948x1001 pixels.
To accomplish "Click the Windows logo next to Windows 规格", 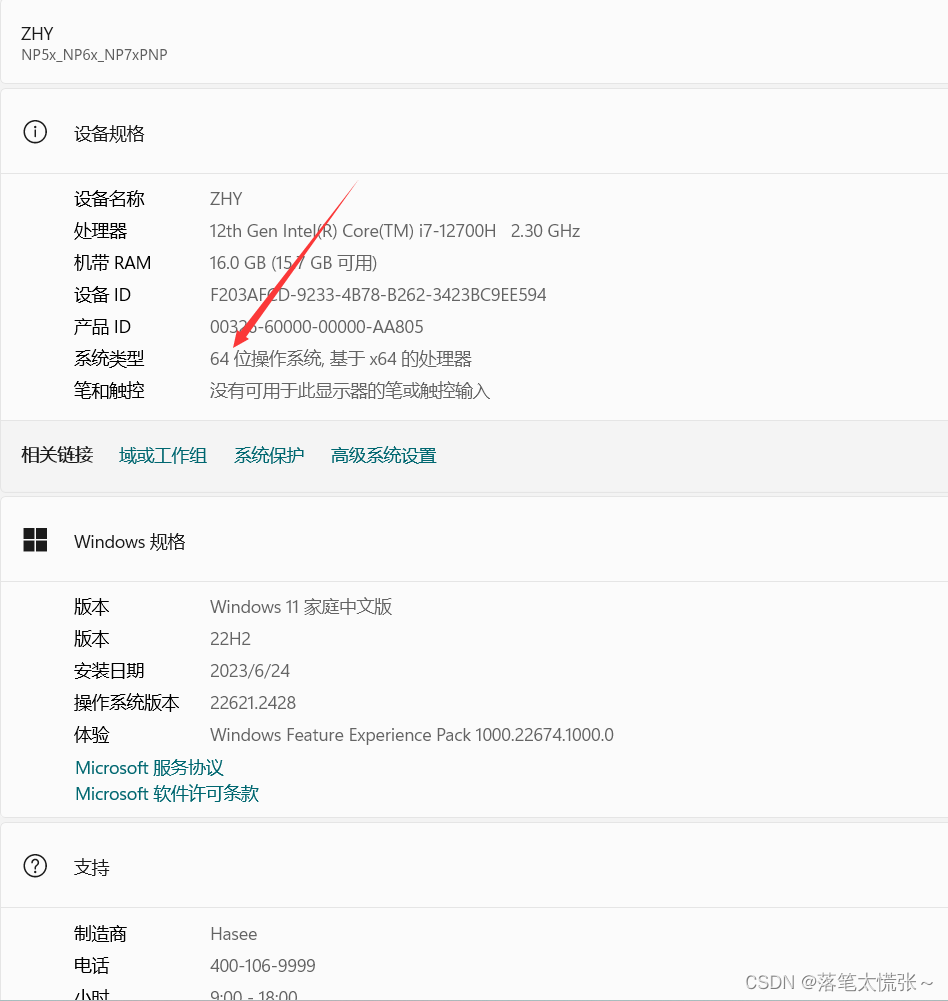I will [x=35, y=540].
